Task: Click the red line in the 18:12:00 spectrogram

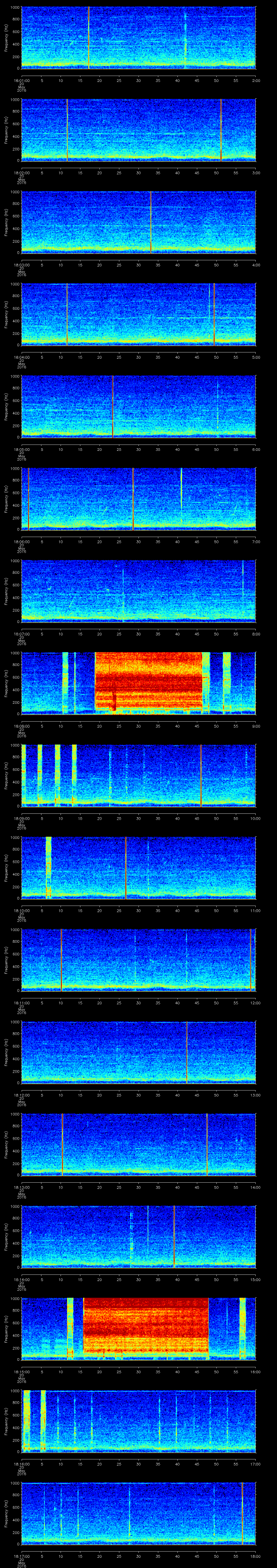Action: click(x=186, y=1052)
